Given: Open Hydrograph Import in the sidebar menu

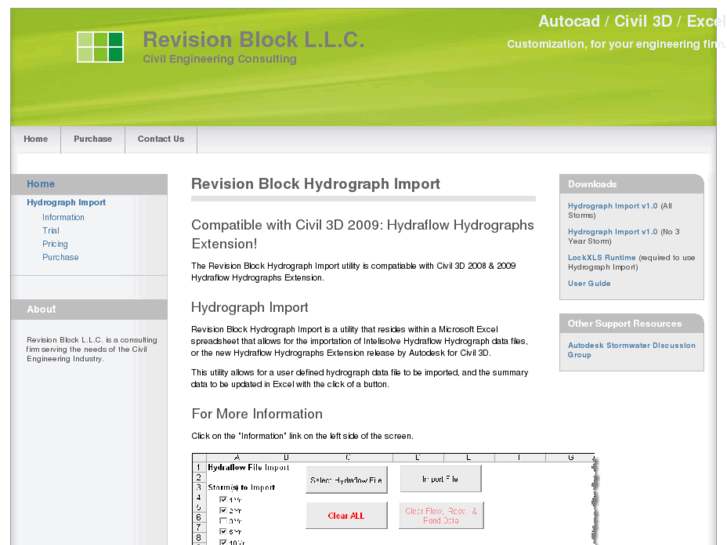Looking at the screenshot, I should click(66, 203).
